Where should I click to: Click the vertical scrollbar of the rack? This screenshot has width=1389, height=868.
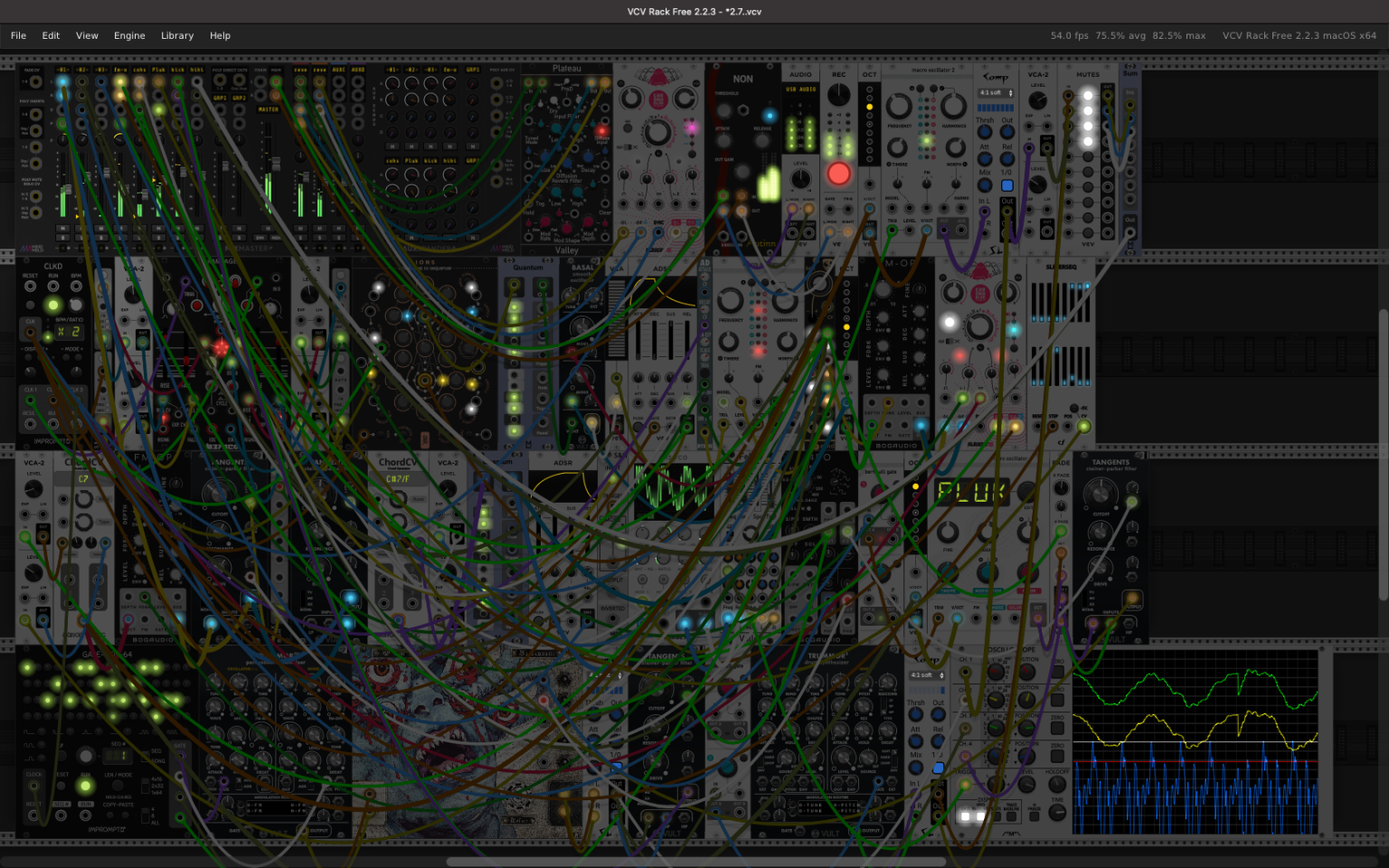point(1383,455)
